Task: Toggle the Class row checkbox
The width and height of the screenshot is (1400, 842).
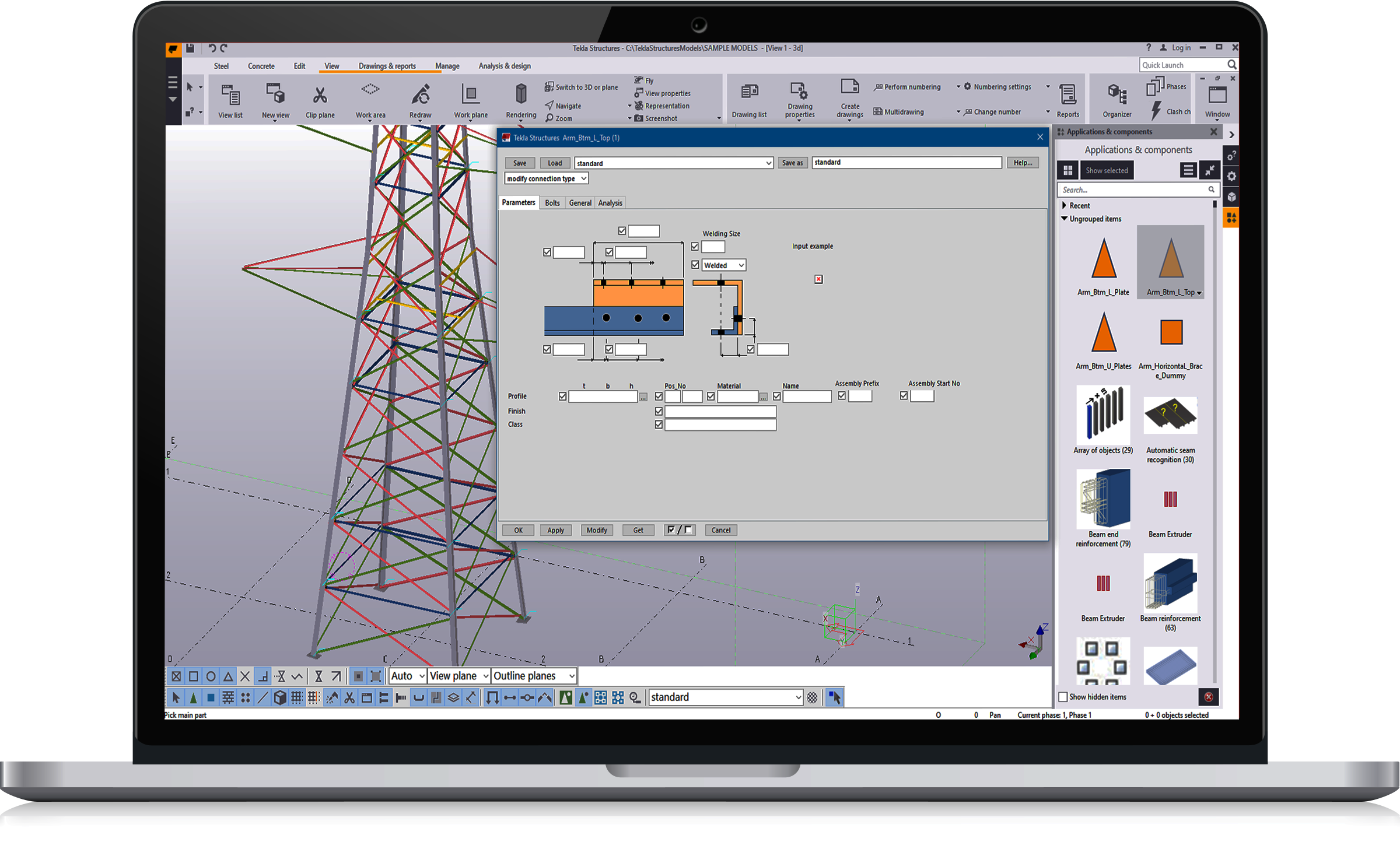Action: click(659, 424)
